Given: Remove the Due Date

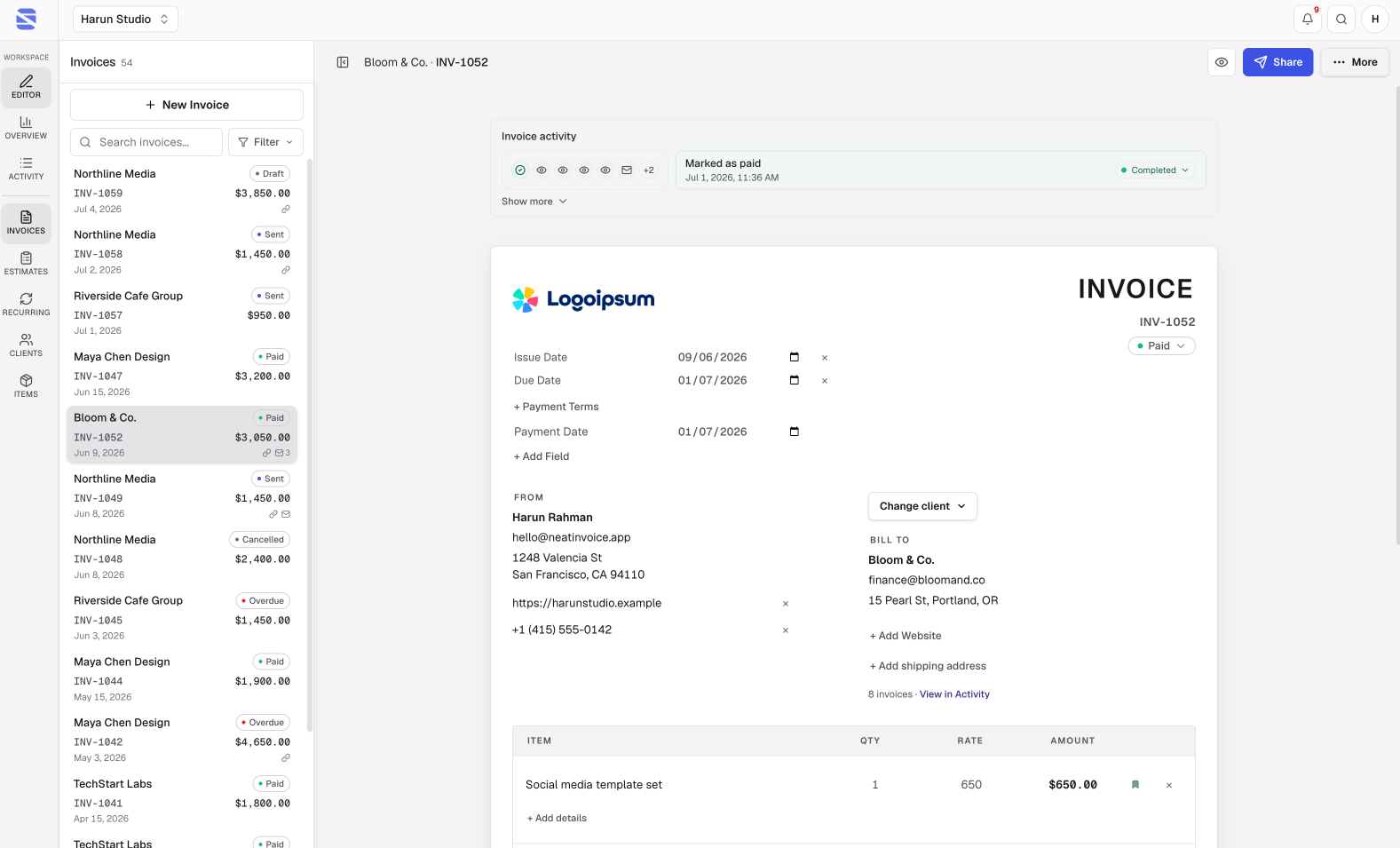Looking at the screenshot, I should 825,381.
